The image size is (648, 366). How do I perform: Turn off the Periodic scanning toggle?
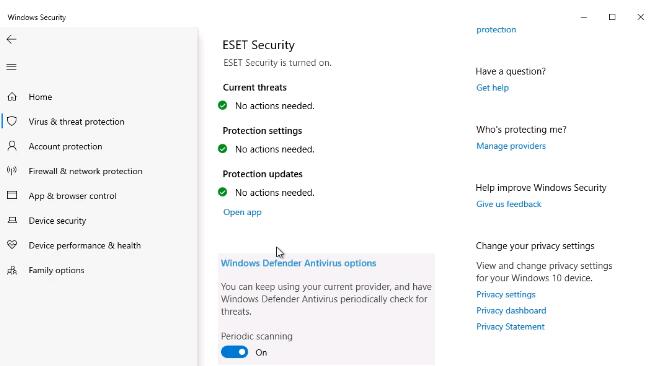234,352
